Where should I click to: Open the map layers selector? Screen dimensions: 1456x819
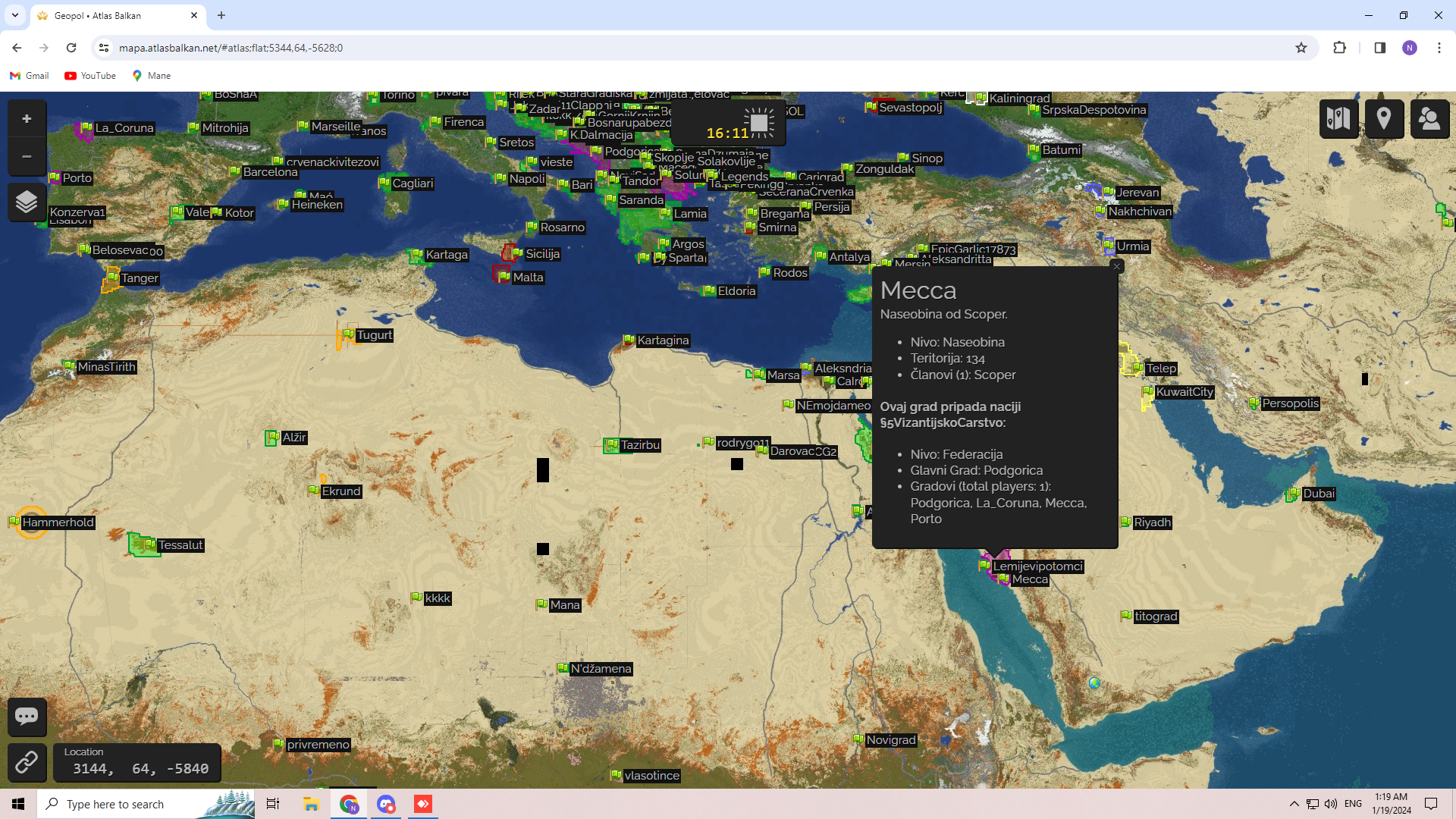[27, 202]
